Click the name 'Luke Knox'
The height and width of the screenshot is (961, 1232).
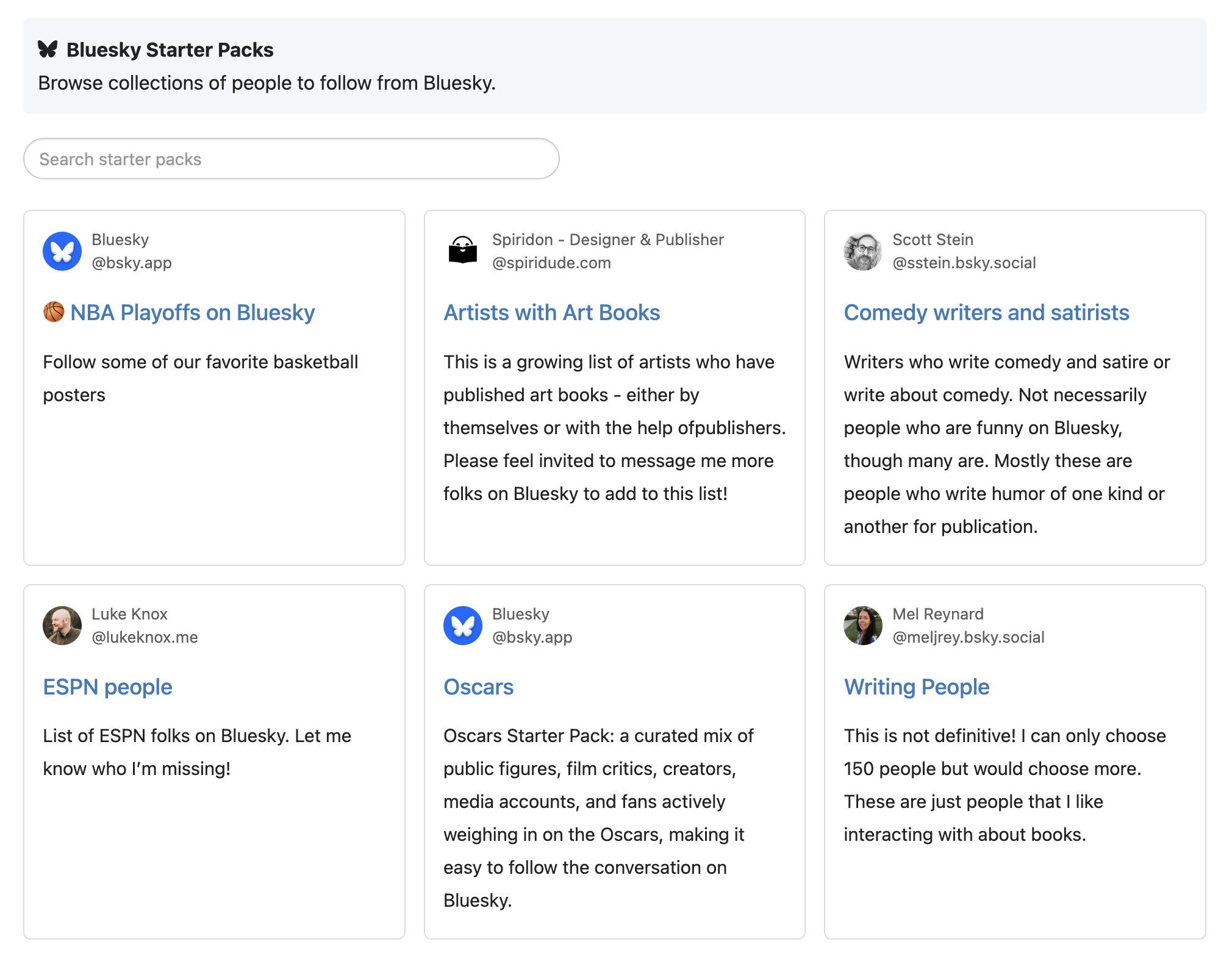[129, 614]
